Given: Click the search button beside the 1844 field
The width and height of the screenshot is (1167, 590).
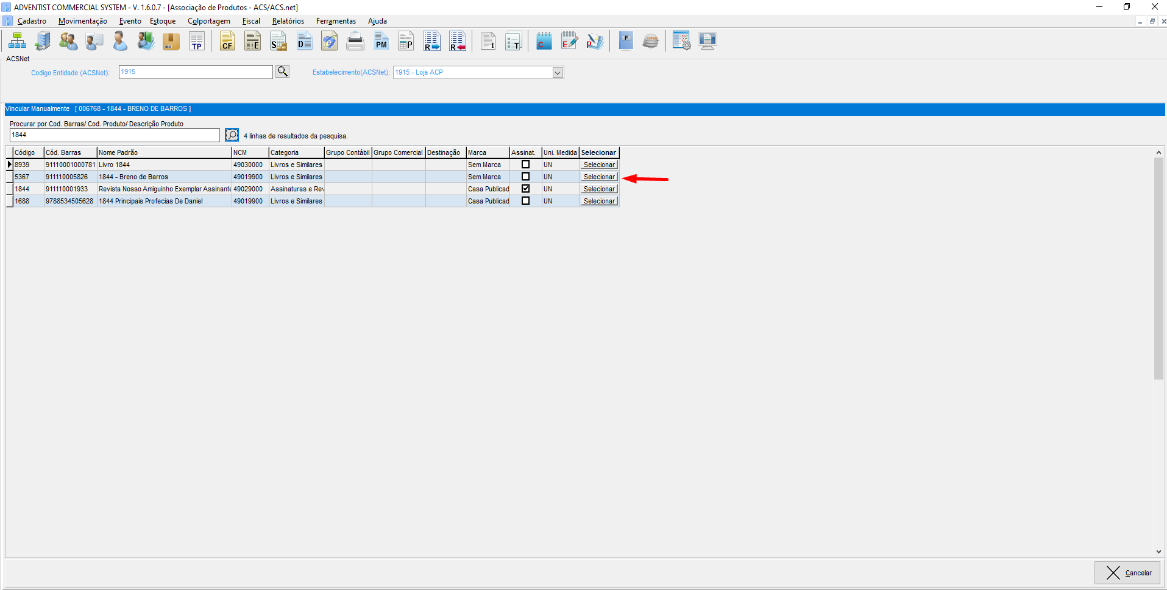Looking at the screenshot, I should (231, 135).
